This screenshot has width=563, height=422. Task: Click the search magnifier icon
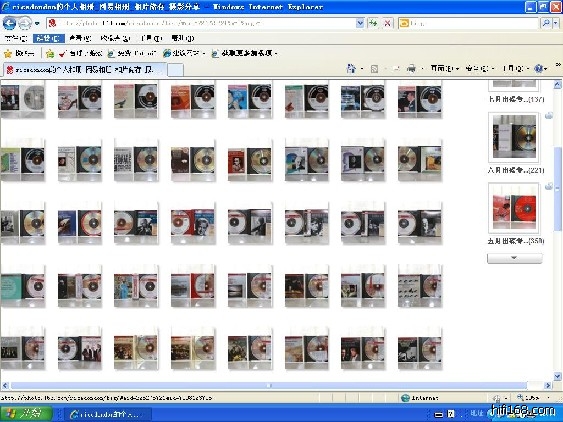tap(546, 23)
